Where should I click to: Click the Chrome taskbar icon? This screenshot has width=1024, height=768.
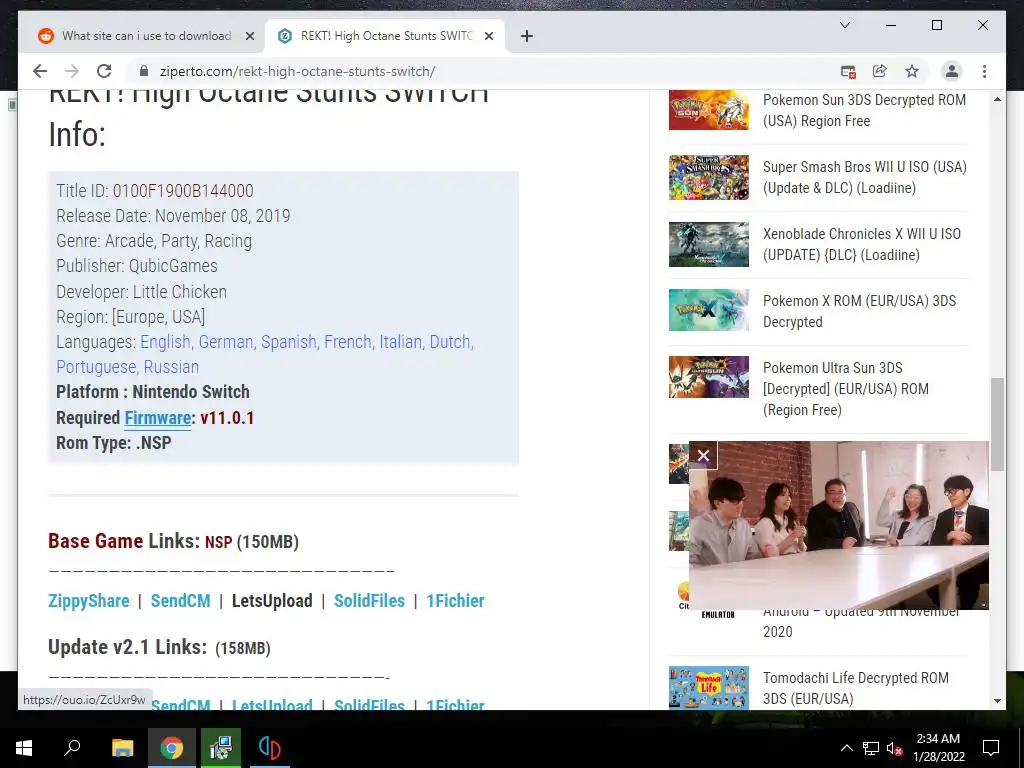(172, 748)
